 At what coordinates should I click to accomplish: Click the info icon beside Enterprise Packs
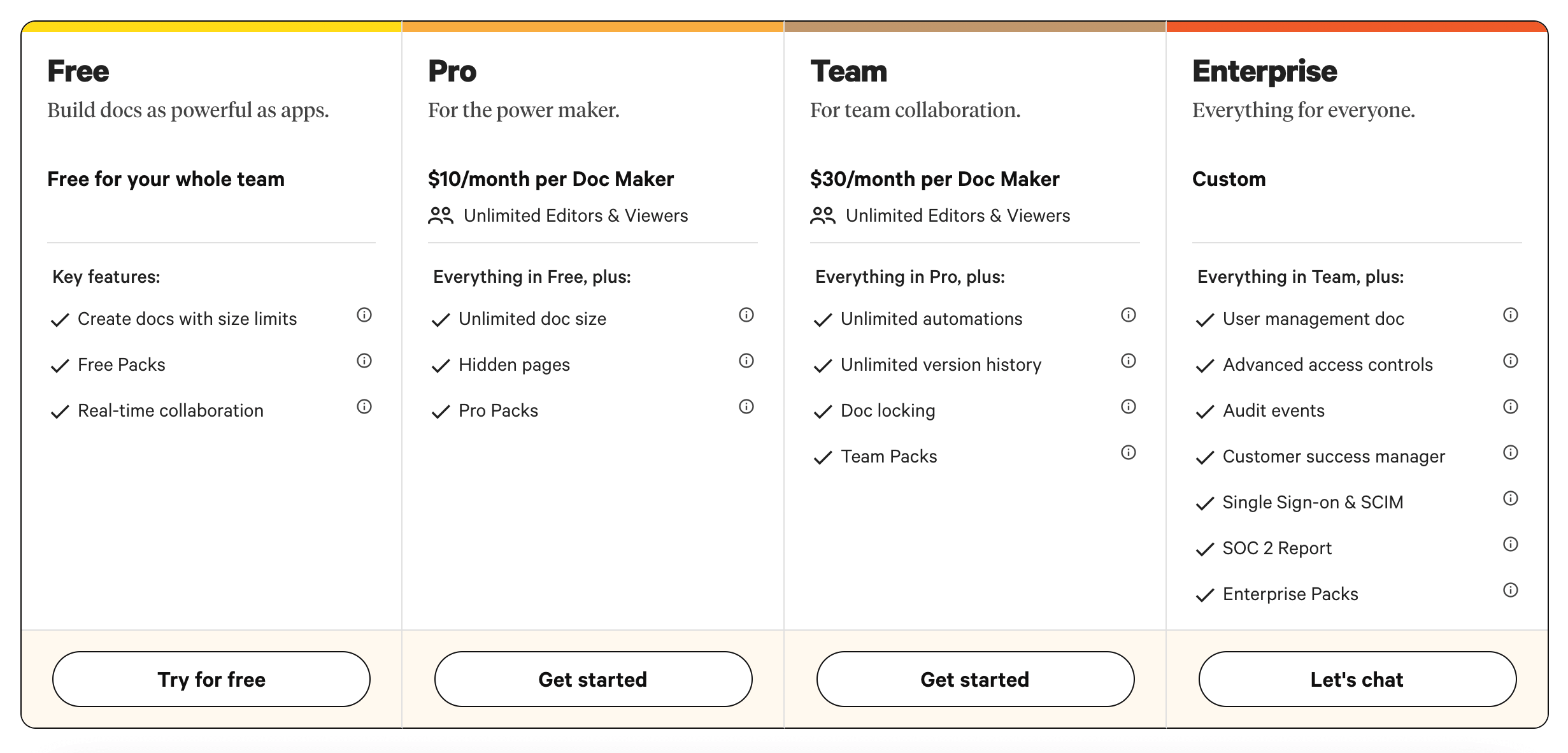point(1510,590)
